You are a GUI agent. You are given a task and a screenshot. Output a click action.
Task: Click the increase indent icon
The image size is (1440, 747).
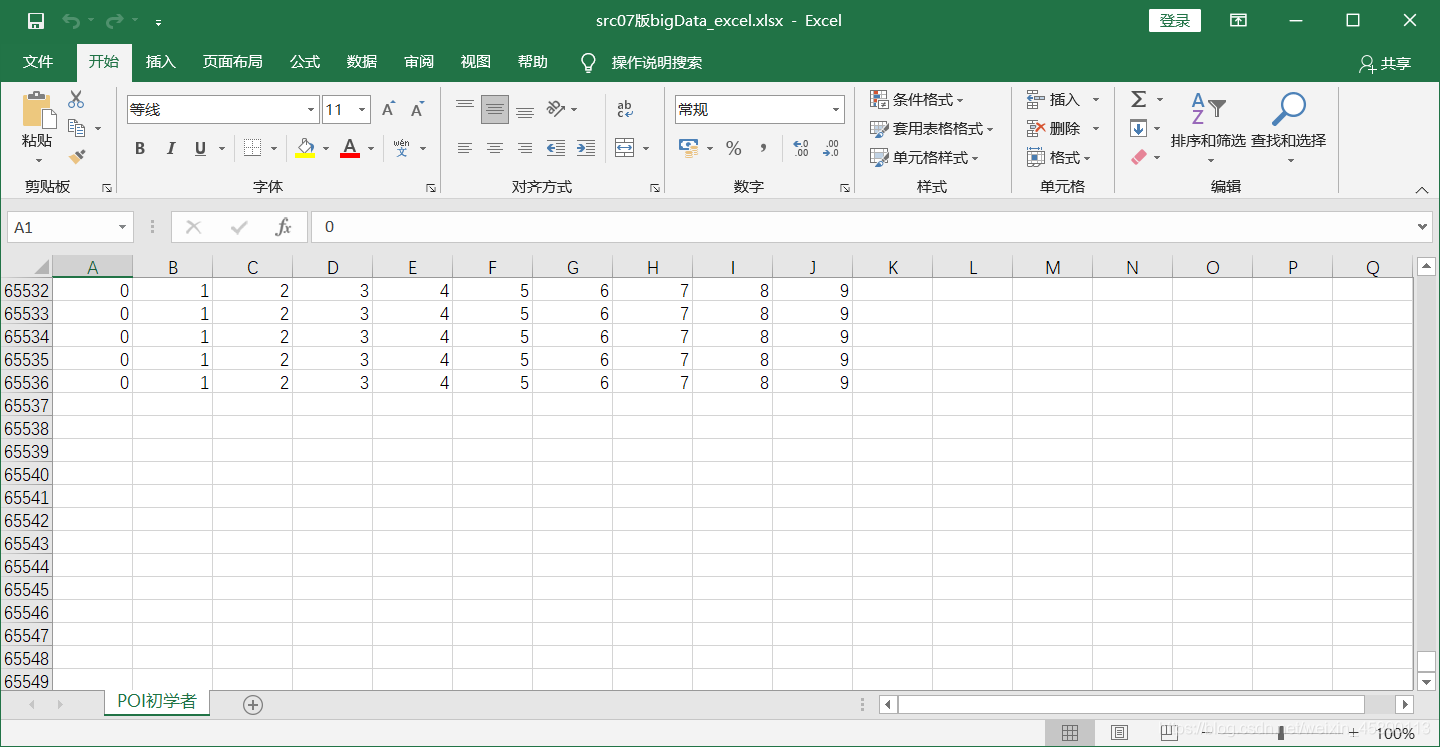tap(586, 148)
